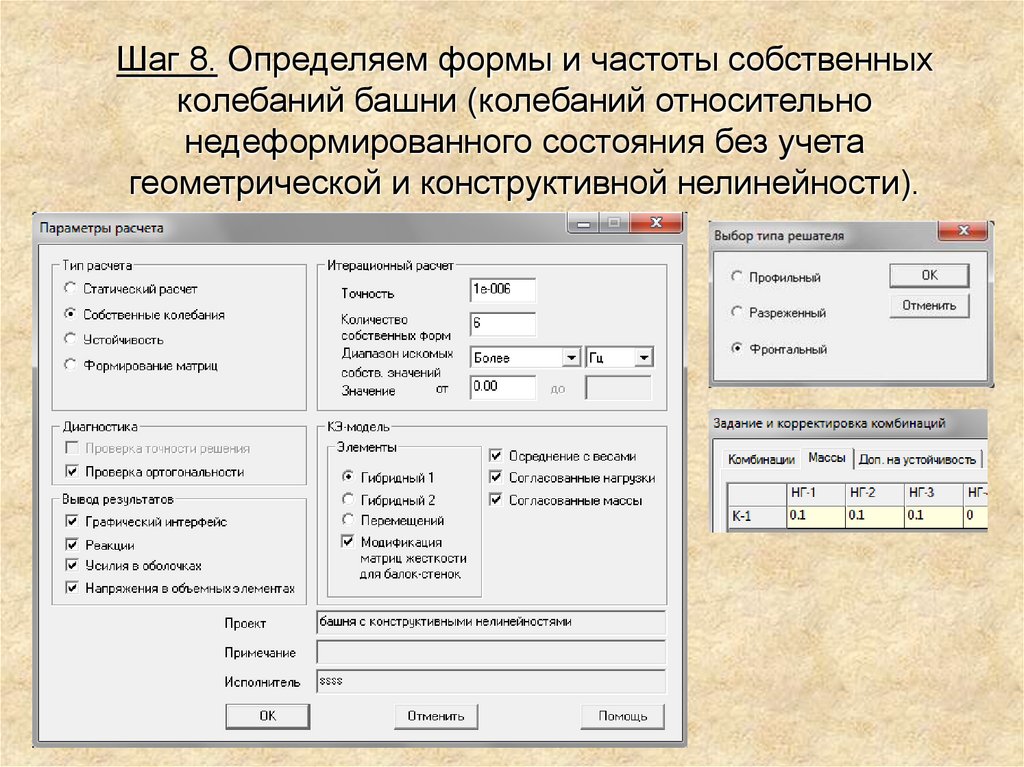Select Перемещений element type
The width and height of the screenshot is (1024, 767).
tap(348, 520)
